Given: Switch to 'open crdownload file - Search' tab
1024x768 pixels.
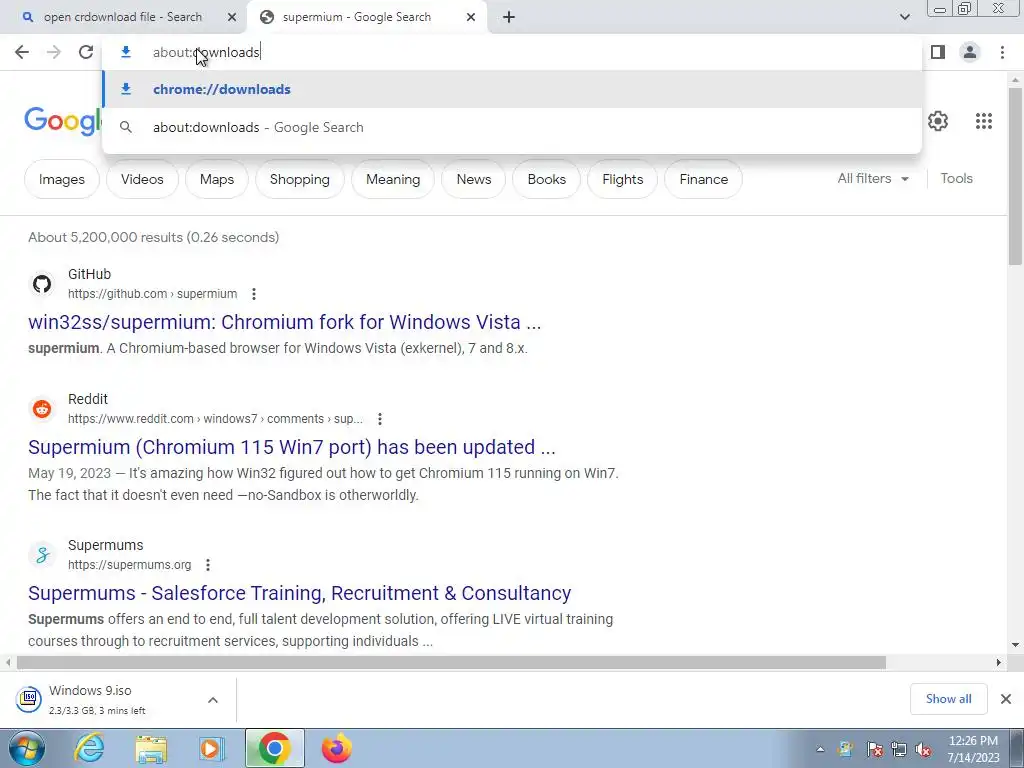Looking at the screenshot, I should [123, 17].
